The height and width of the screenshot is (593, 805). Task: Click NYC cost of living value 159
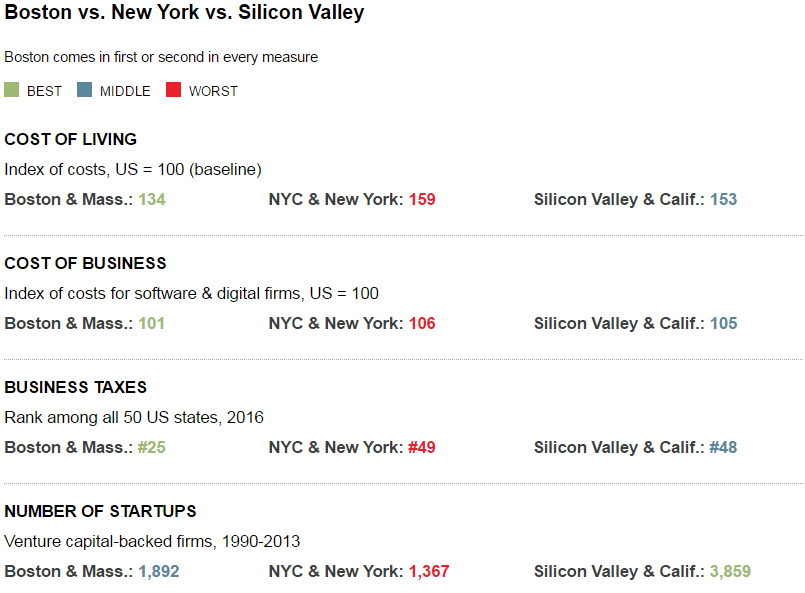(x=422, y=199)
